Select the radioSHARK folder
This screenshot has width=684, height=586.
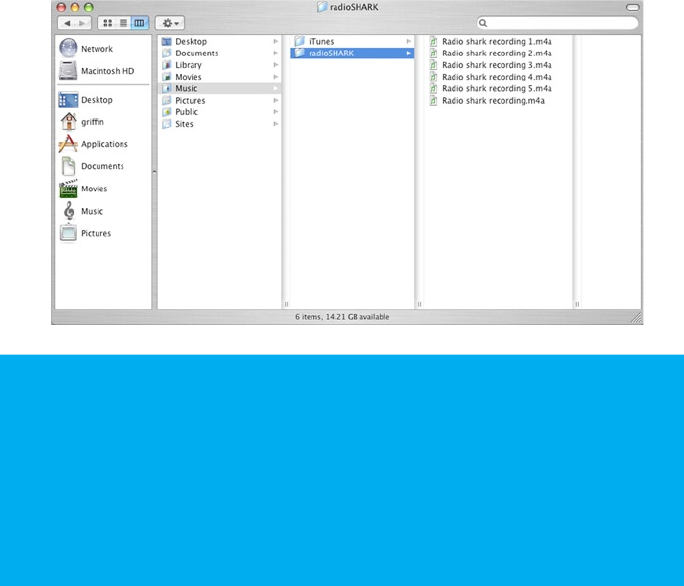coord(352,53)
